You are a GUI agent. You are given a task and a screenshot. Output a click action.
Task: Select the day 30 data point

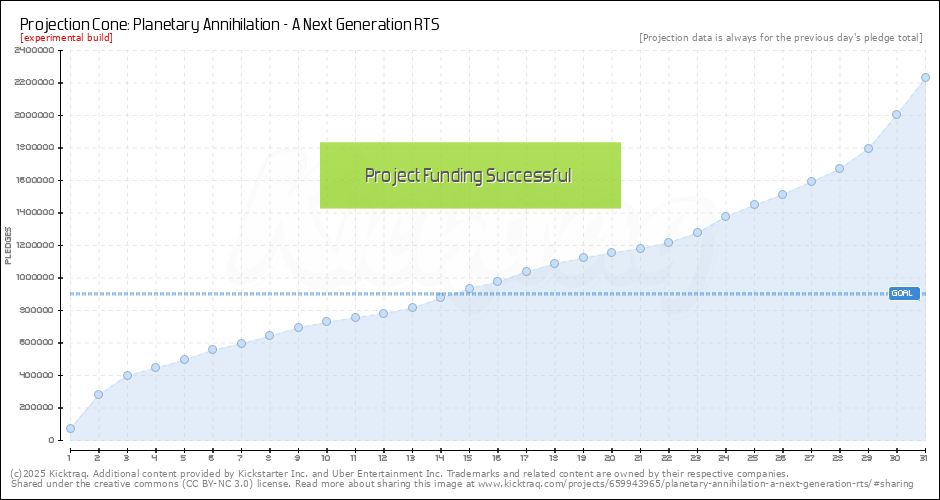coord(896,114)
